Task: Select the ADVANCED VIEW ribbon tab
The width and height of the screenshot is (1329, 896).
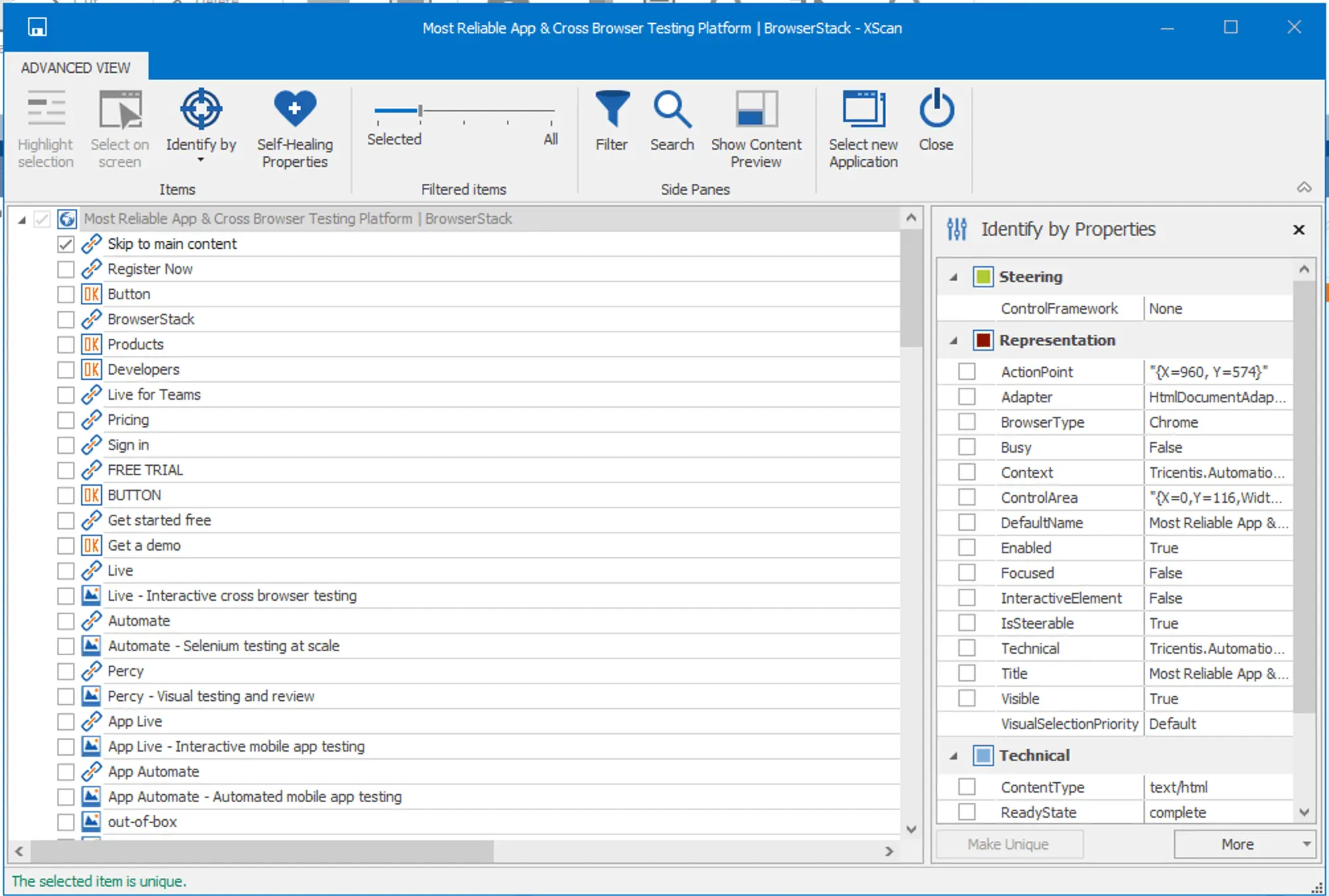Action: pyautogui.click(x=75, y=67)
